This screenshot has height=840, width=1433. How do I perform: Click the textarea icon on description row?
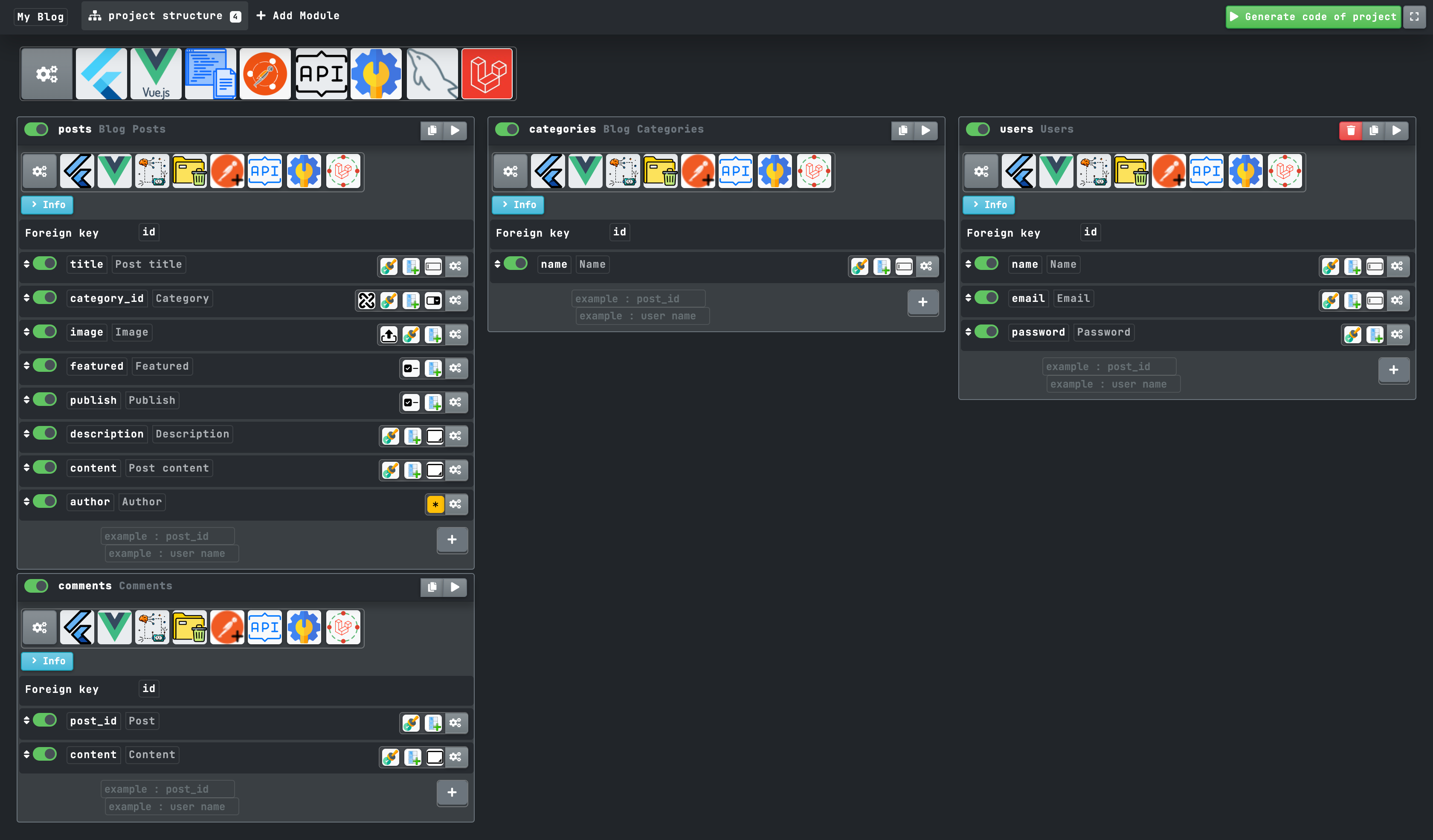click(x=435, y=436)
